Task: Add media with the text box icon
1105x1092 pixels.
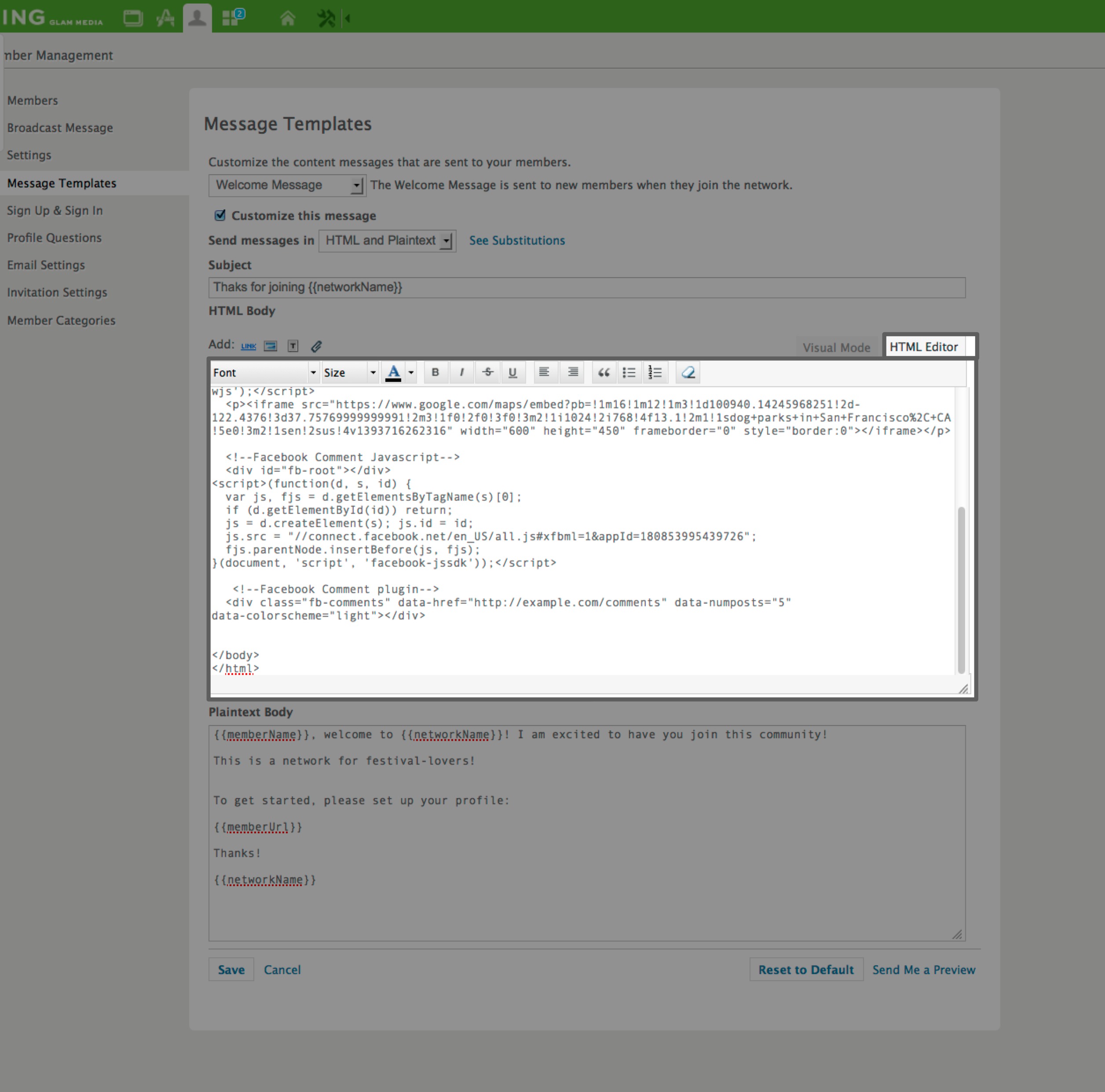Action: (x=293, y=345)
